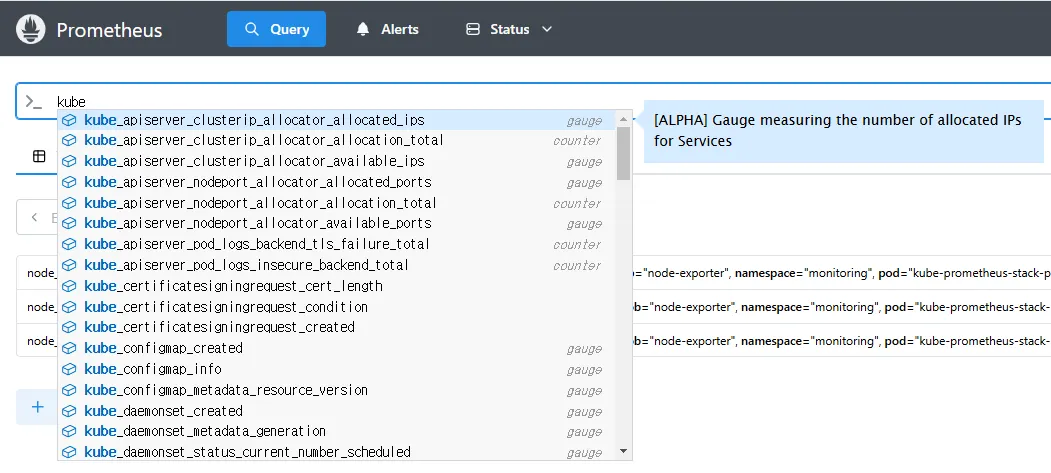Click the autocomplete scrollbar thumb
The height and width of the screenshot is (473, 1051).
(623, 152)
